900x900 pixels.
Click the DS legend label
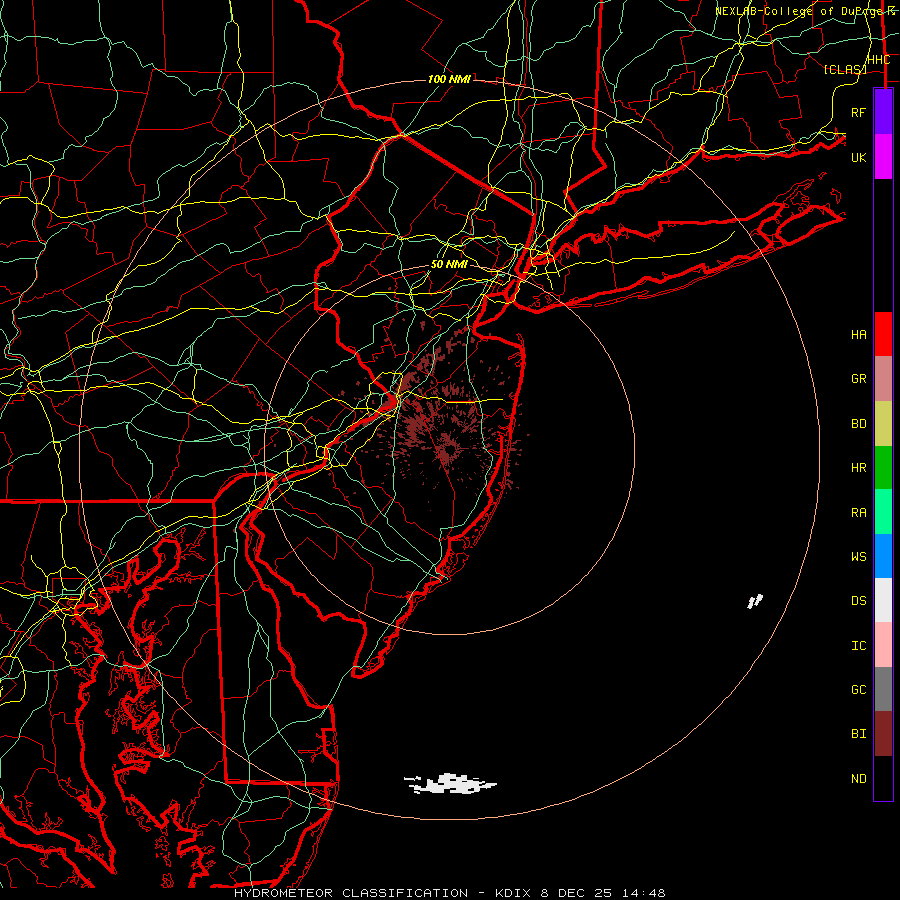858,601
